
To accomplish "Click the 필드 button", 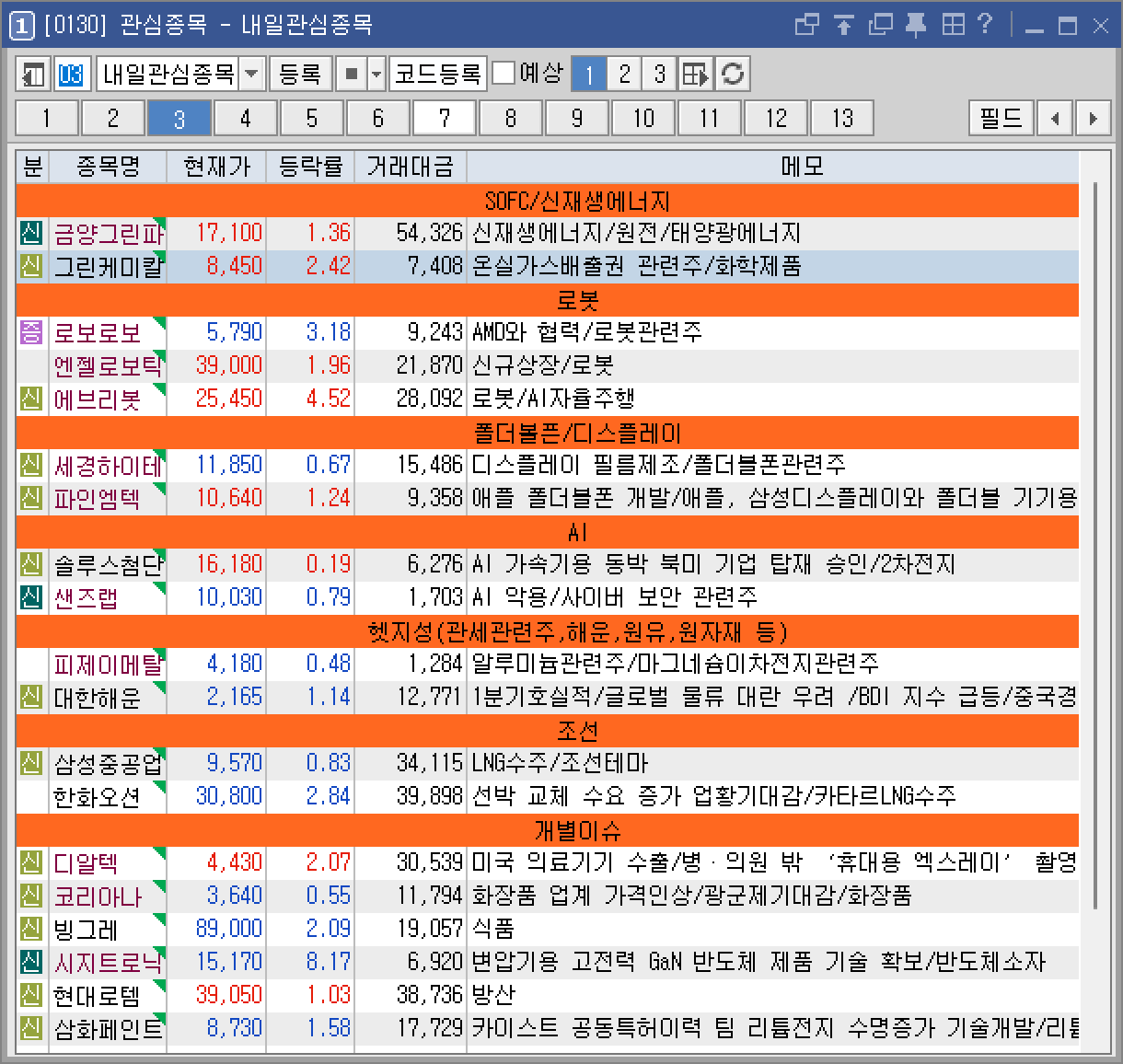I will coord(1001,118).
